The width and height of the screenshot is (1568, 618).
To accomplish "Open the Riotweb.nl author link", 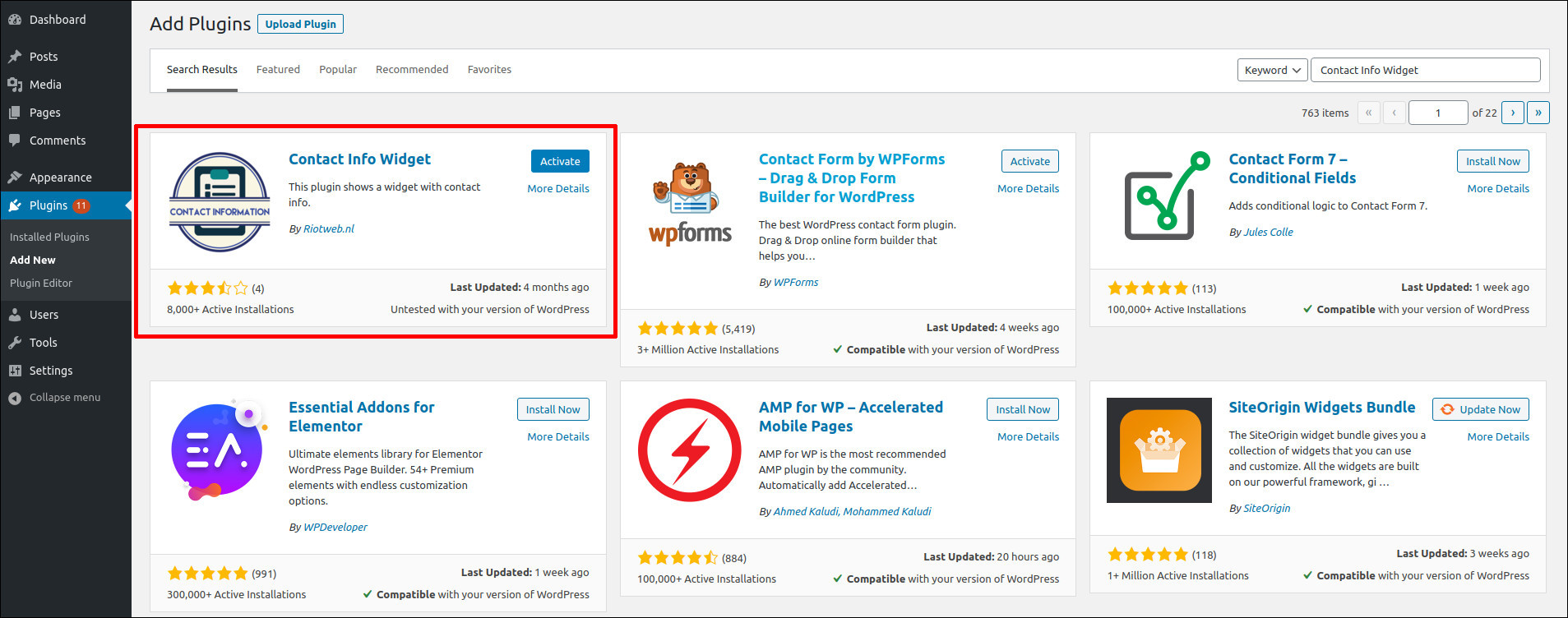I will [329, 228].
